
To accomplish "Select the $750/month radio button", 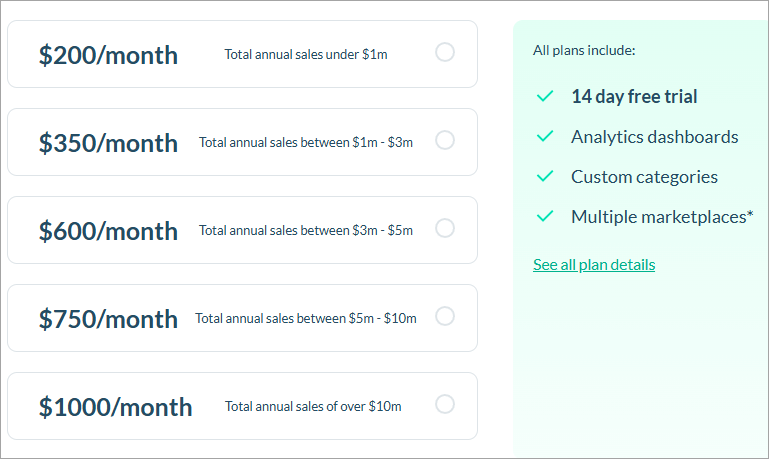I will [445, 316].
